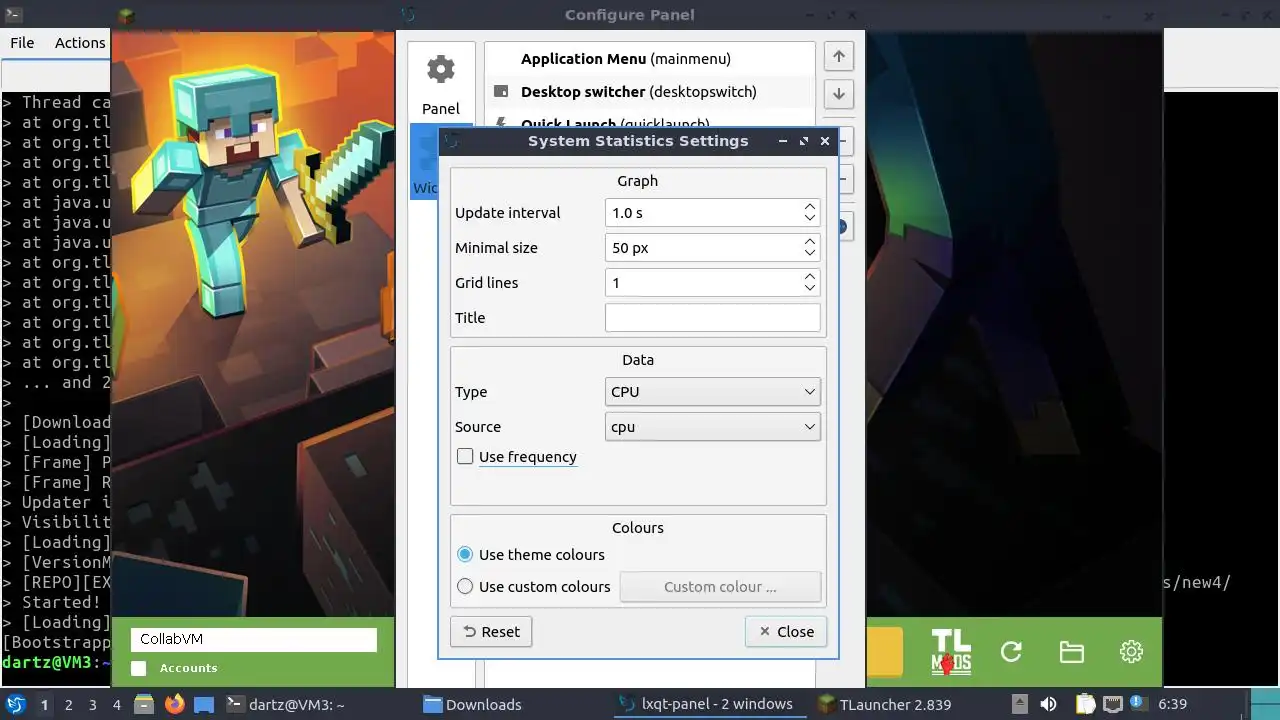Open the Panel gear tab in Configure Panel
This screenshot has height=720, width=1280.
440,84
